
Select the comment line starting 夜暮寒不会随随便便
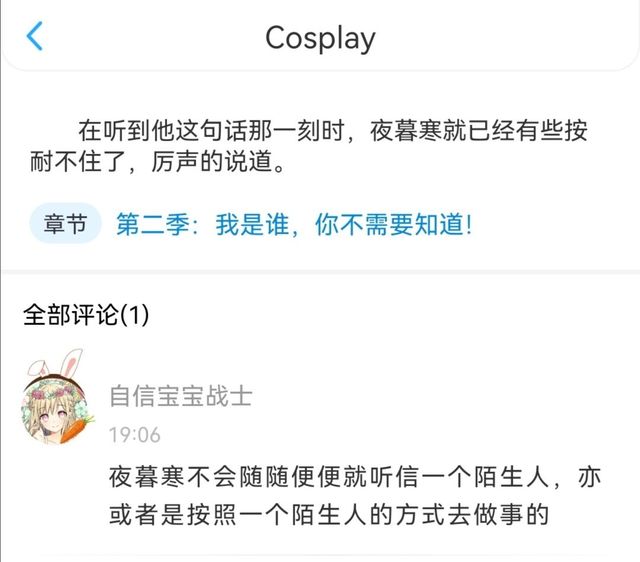pyautogui.click(x=355, y=476)
